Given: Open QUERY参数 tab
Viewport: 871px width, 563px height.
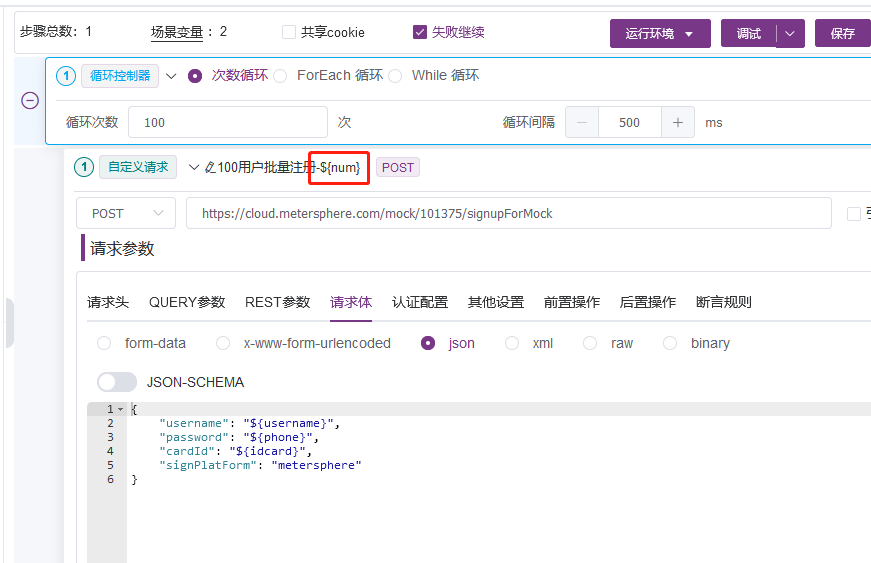Looking at the screenshot, I should (187, 302).
